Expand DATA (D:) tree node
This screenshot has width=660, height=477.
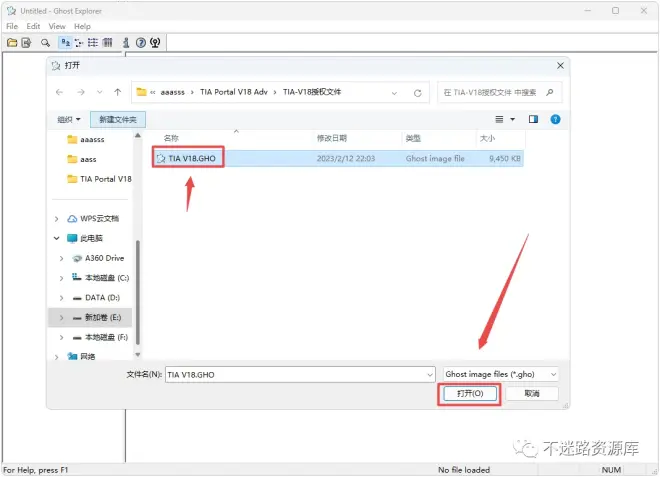[61, 298]
